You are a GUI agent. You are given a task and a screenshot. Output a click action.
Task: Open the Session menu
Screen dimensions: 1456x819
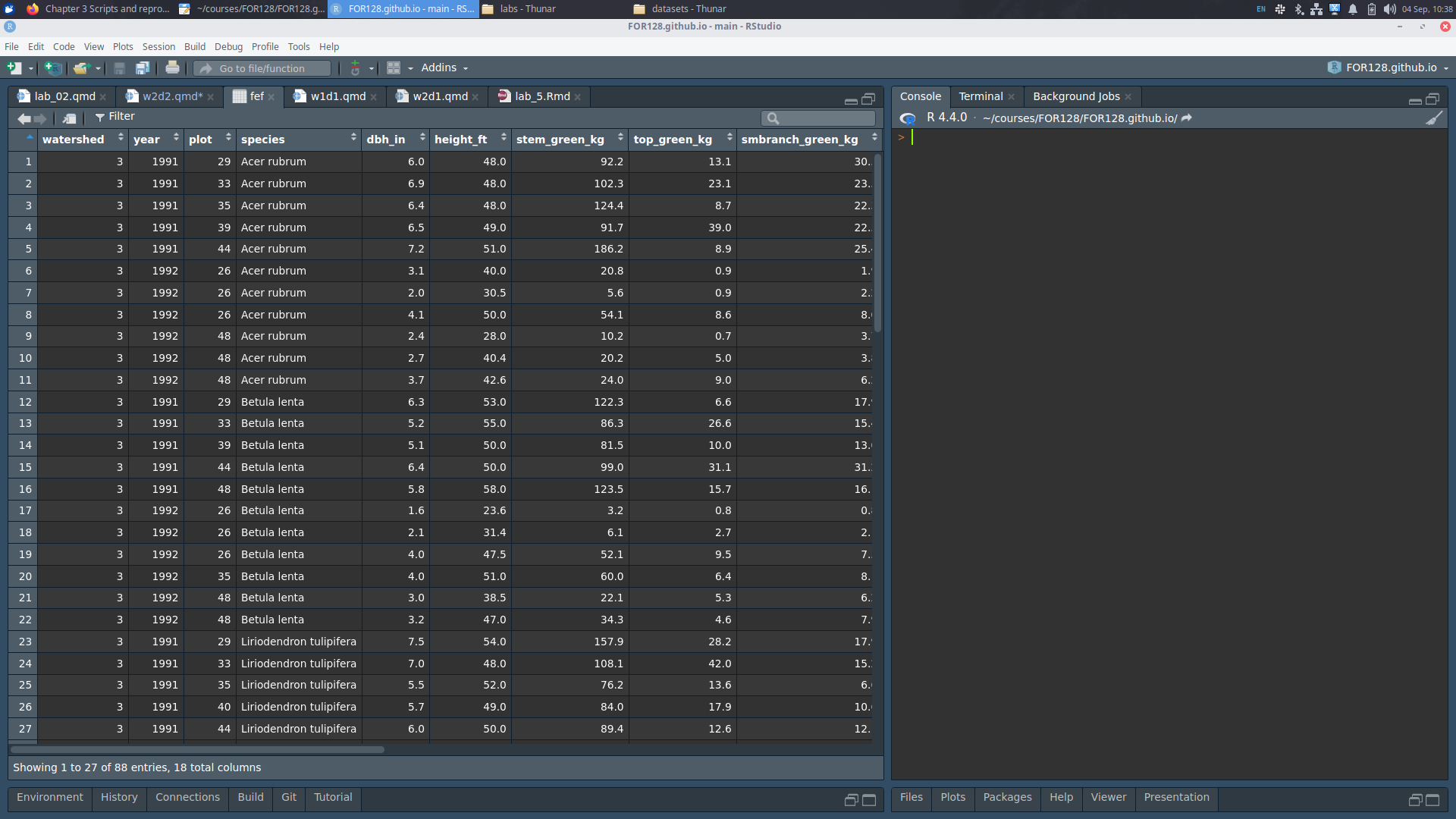[x=158, y=47]
